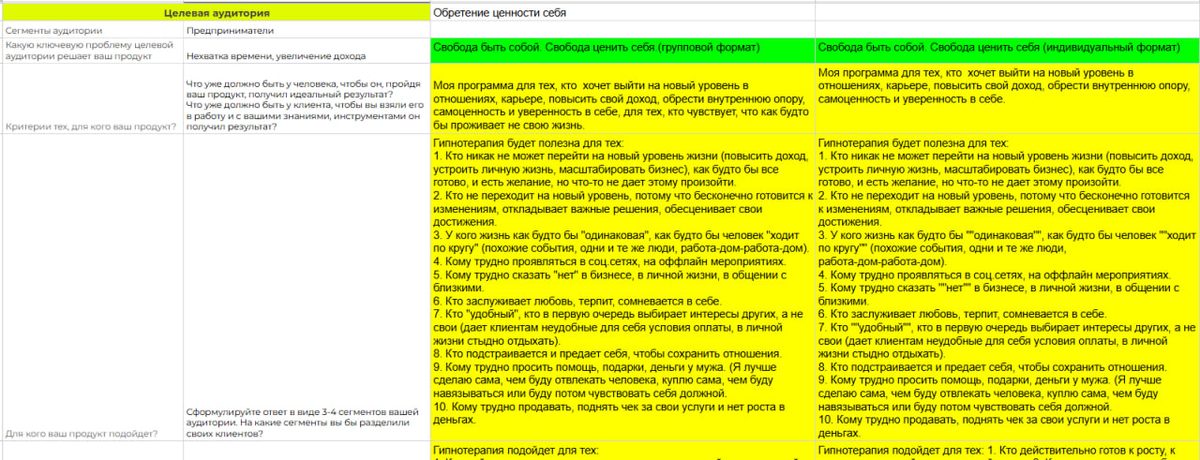Select the 'Целевая аудитория' header cell

(x=215, y=13)
